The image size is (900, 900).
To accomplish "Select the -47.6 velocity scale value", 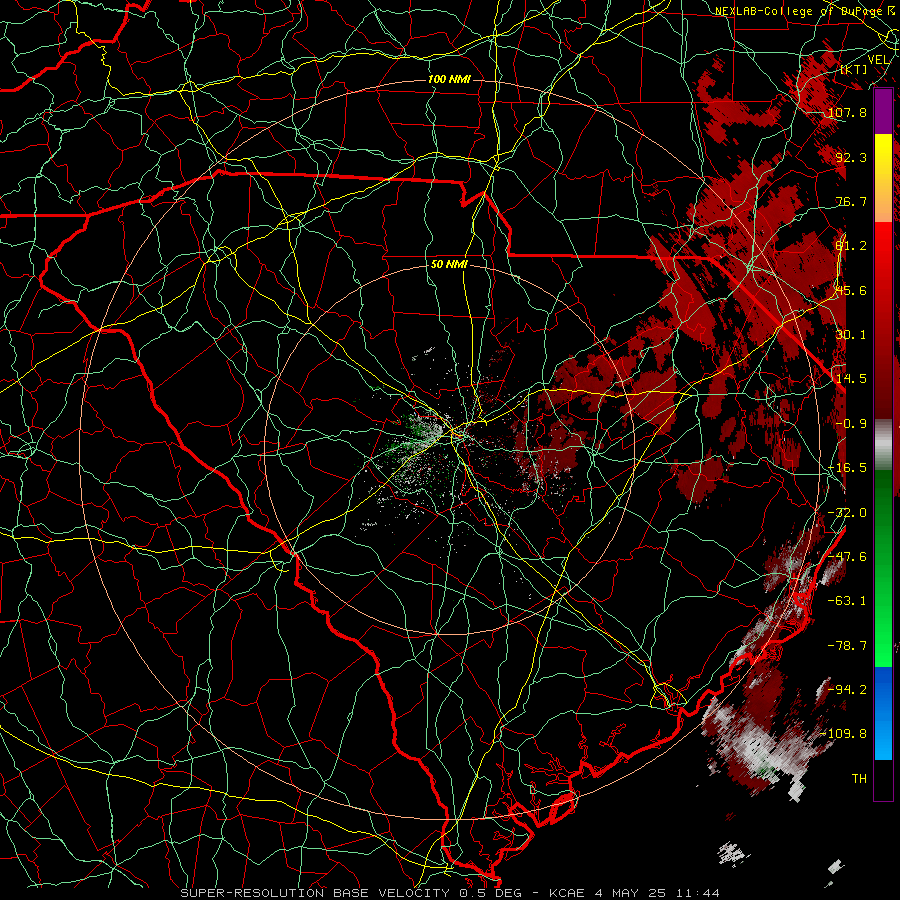I will tap(847, 557).
